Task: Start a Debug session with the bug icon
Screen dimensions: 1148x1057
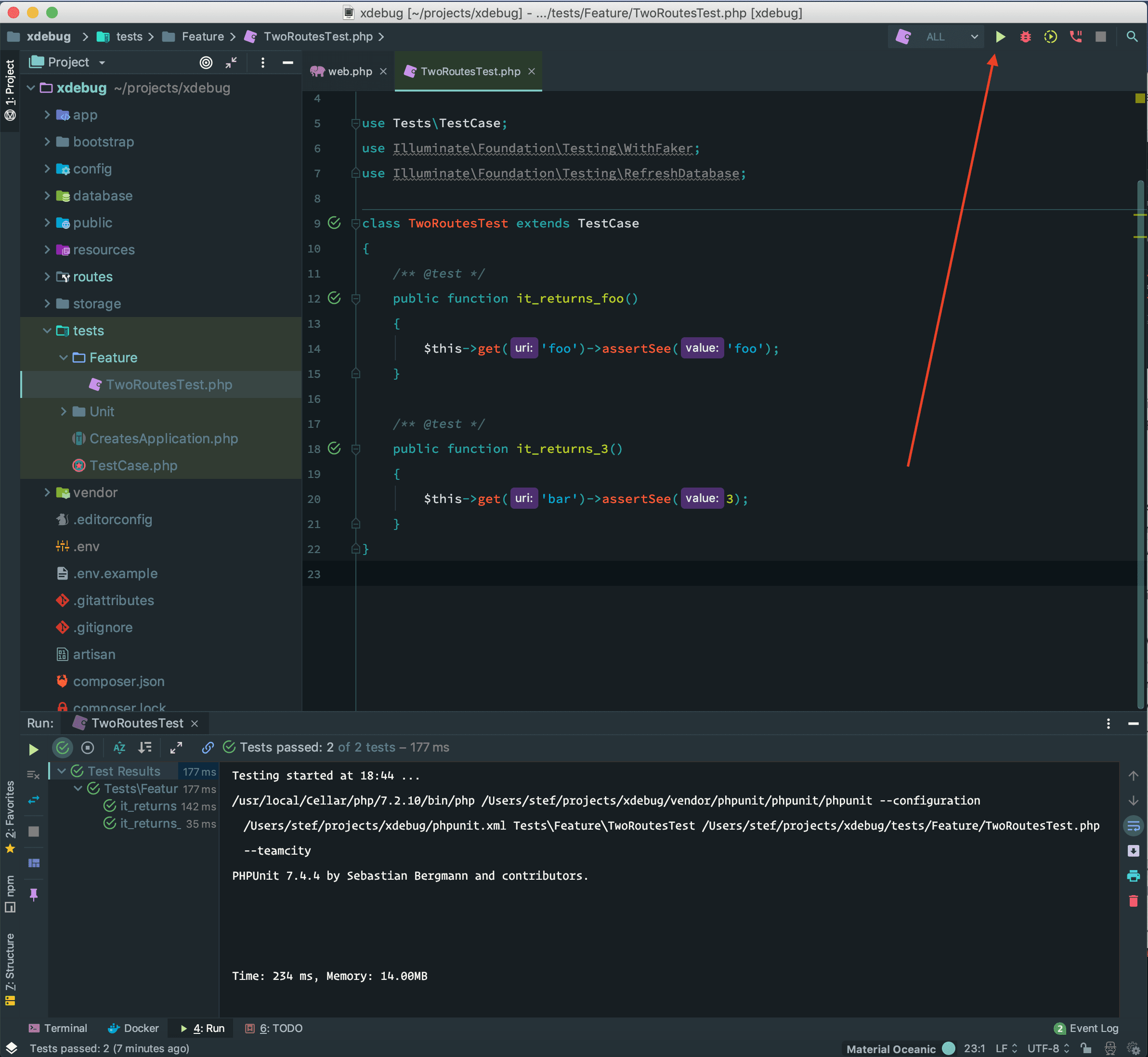Action: click(1025, 37)
